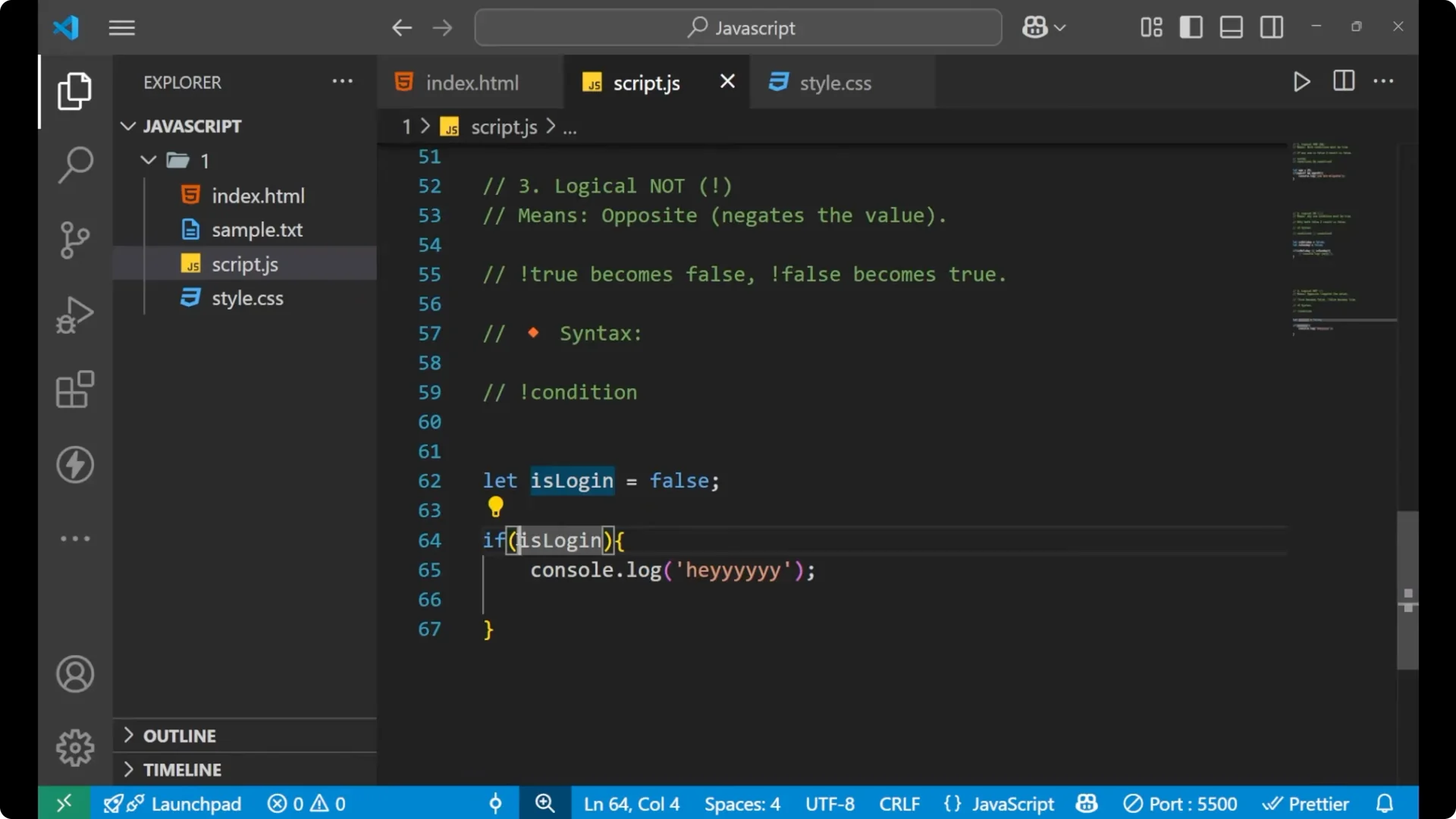1456x819 pixels.
Task: Open the style.css tab
Action: tap(836, 82)
